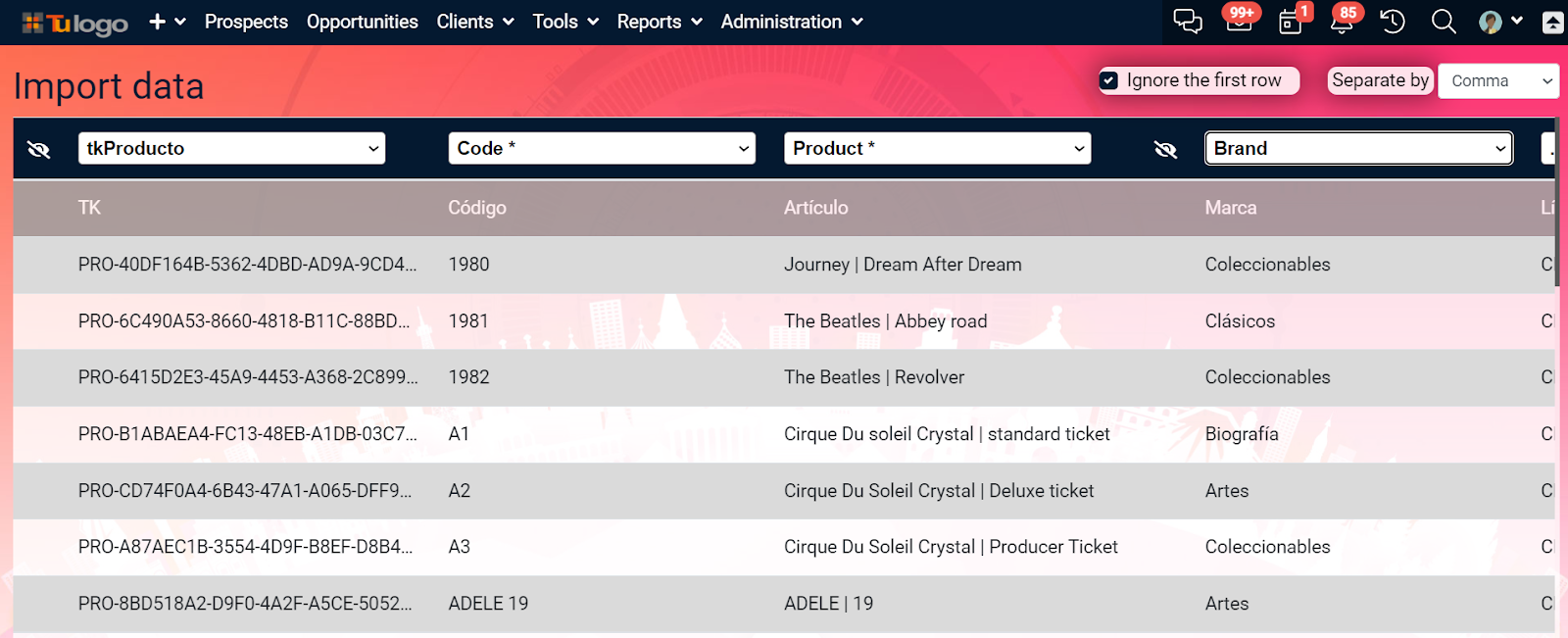Viewport: 1568px width, 638px height.
Task: Click code cell 1982
Action: click(x=468, y=377)
